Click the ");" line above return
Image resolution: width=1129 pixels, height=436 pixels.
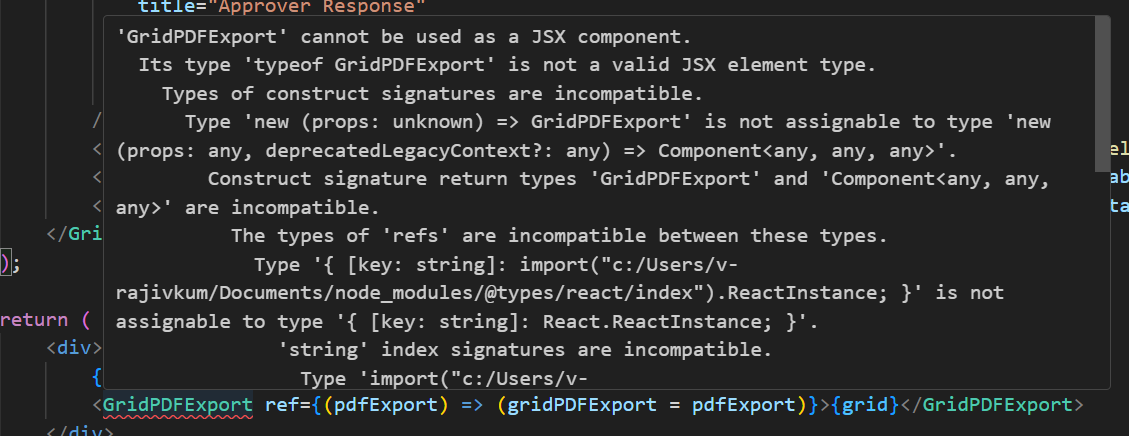coord(10,264)
